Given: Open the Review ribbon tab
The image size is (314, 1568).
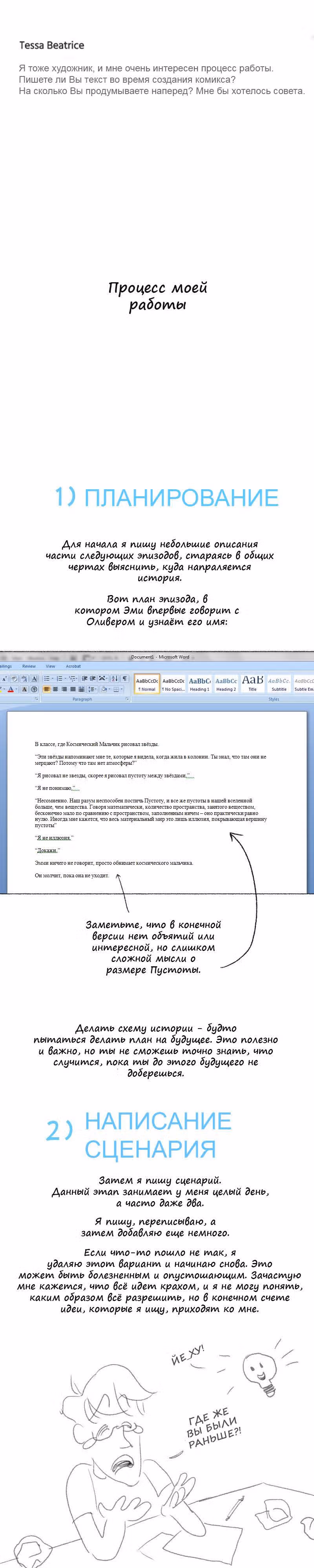Looking at the screenshot, I should point(29,666).
